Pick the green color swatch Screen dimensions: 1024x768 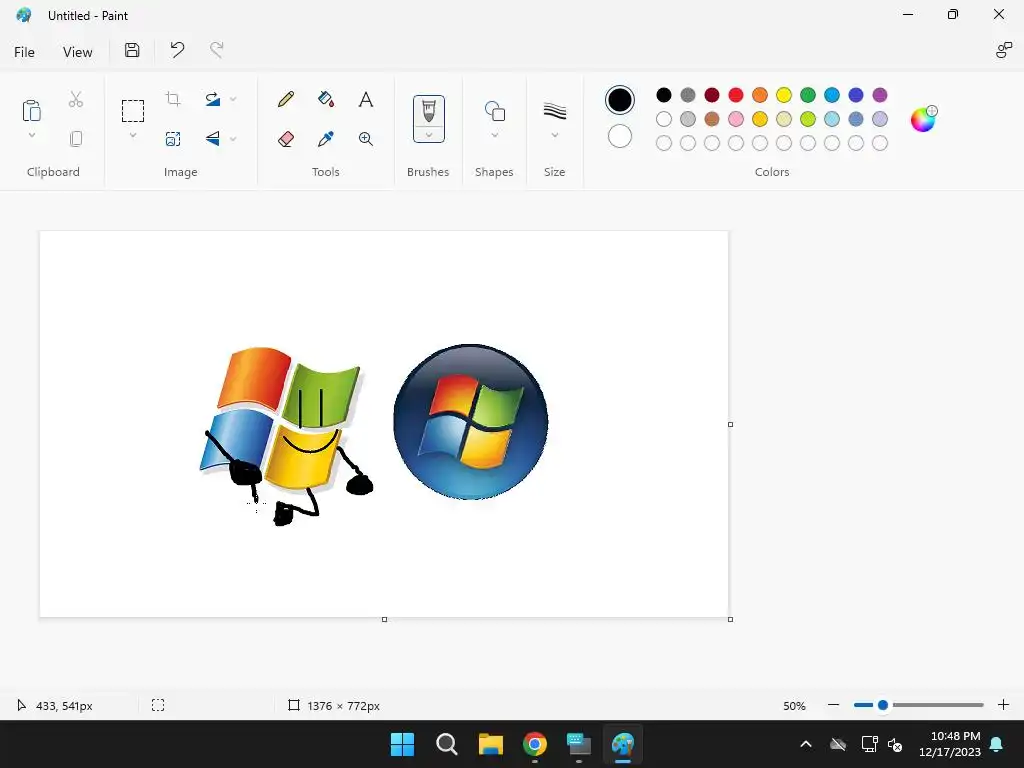[808, 95]
